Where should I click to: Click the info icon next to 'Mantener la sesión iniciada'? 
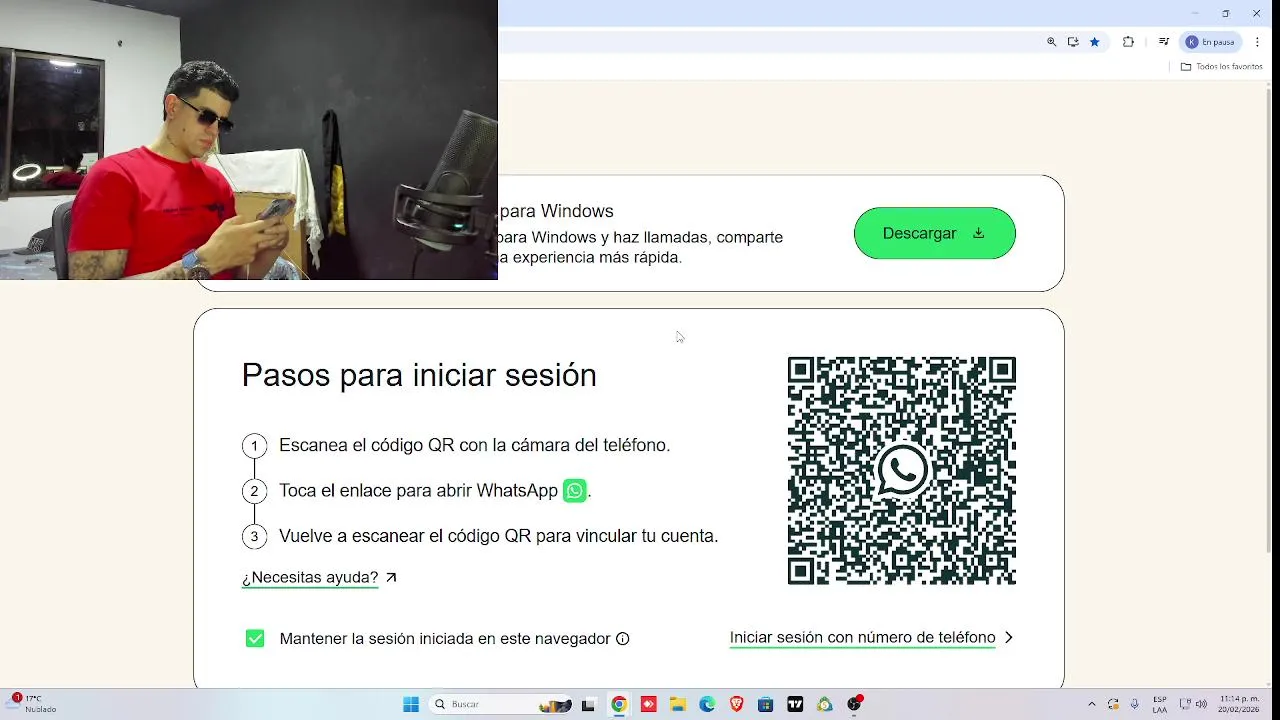coord(623,639)
